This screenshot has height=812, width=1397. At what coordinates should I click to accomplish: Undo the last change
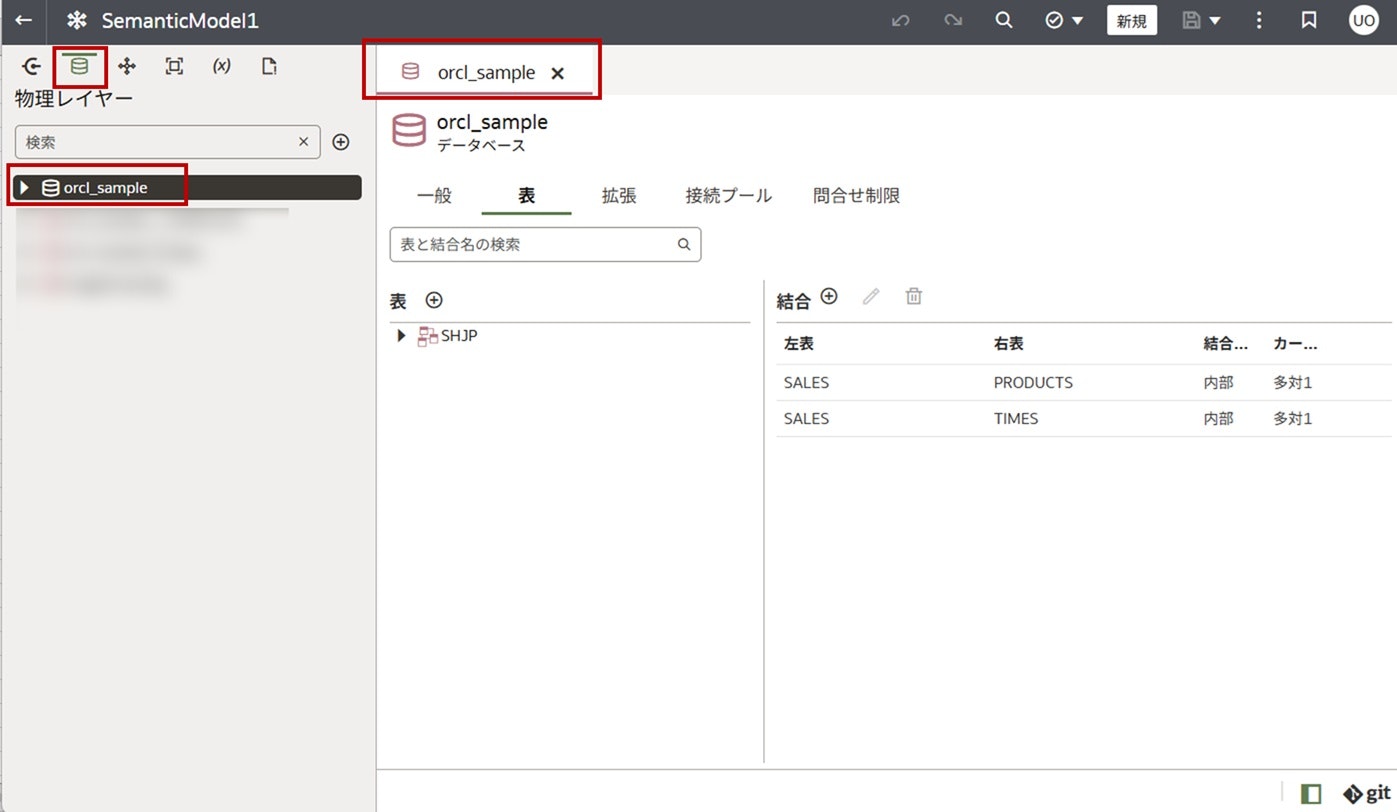(900, 20)
